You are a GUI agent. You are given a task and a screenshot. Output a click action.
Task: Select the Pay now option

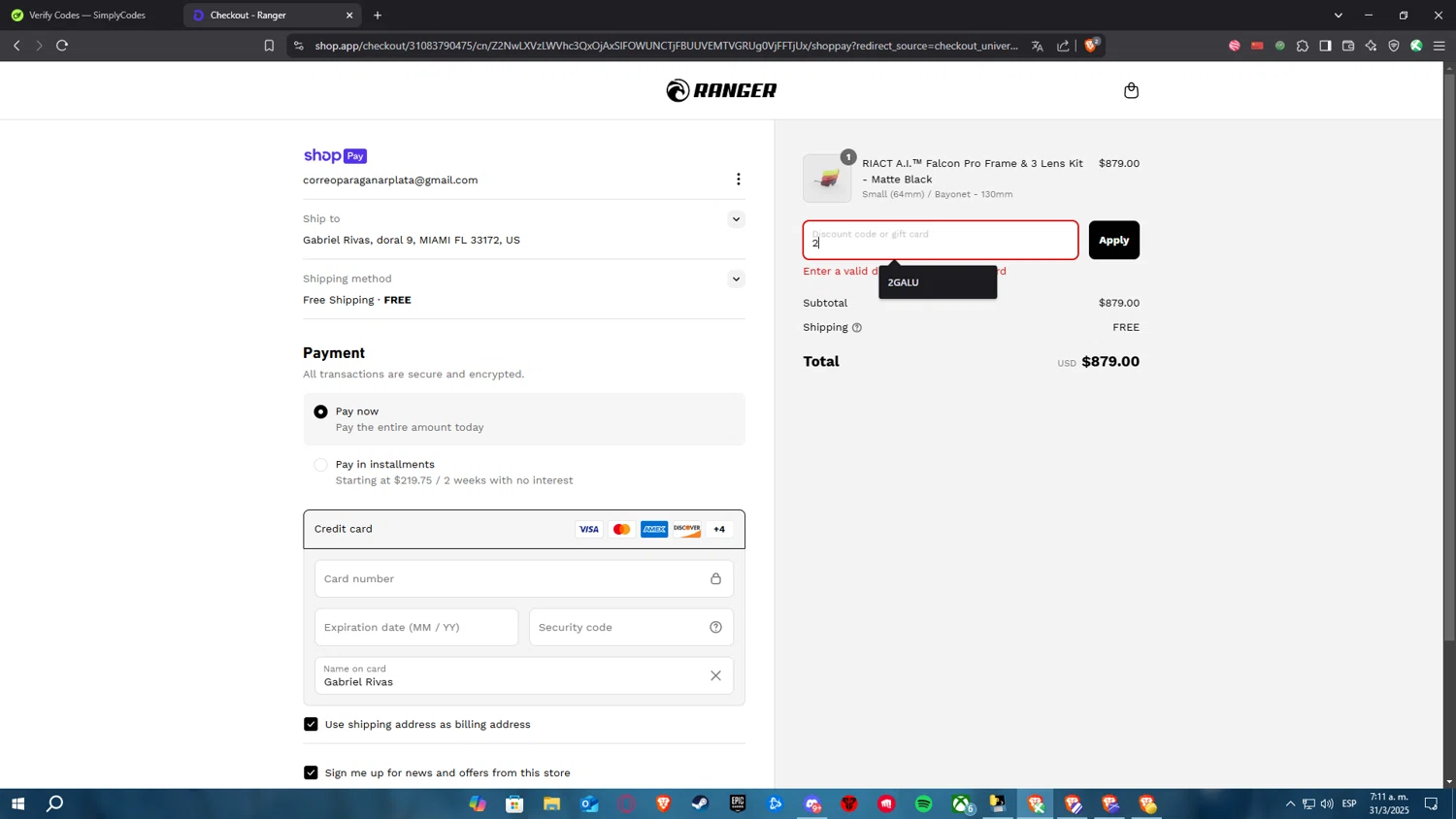coord(320,411)
